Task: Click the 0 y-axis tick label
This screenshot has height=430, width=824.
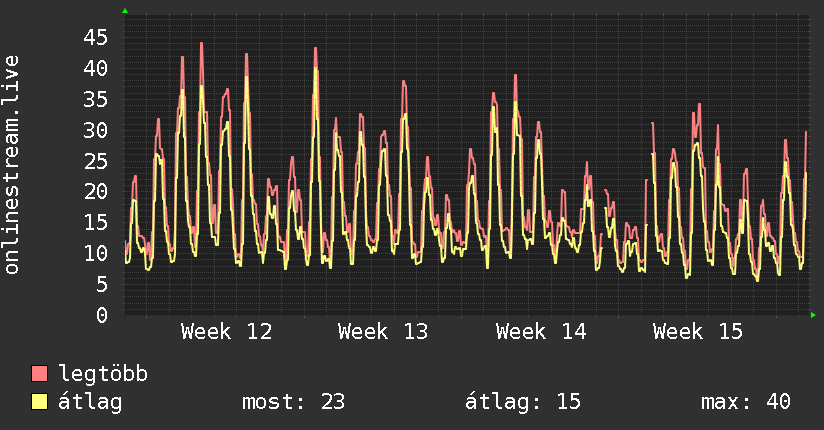Action: [102, 315]
